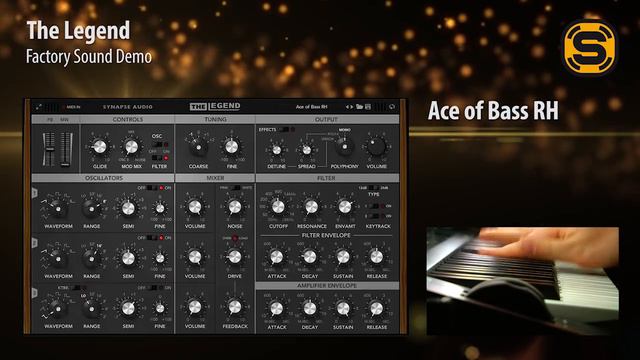Toggle keytrack switch 1

373,206
